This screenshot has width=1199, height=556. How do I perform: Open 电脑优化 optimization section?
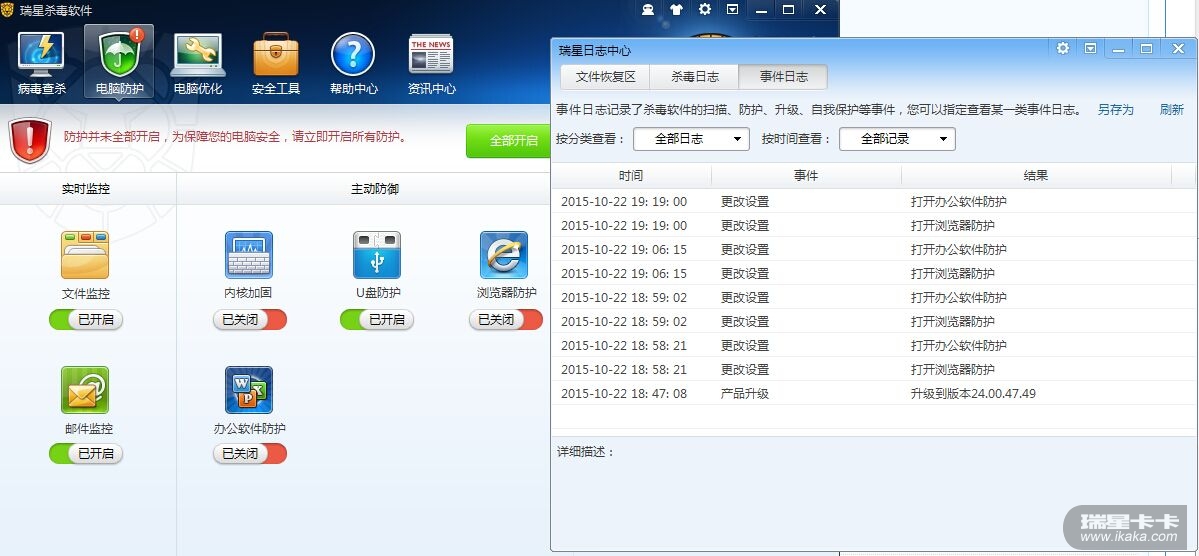pyautogui.click(x=198, y=63)
